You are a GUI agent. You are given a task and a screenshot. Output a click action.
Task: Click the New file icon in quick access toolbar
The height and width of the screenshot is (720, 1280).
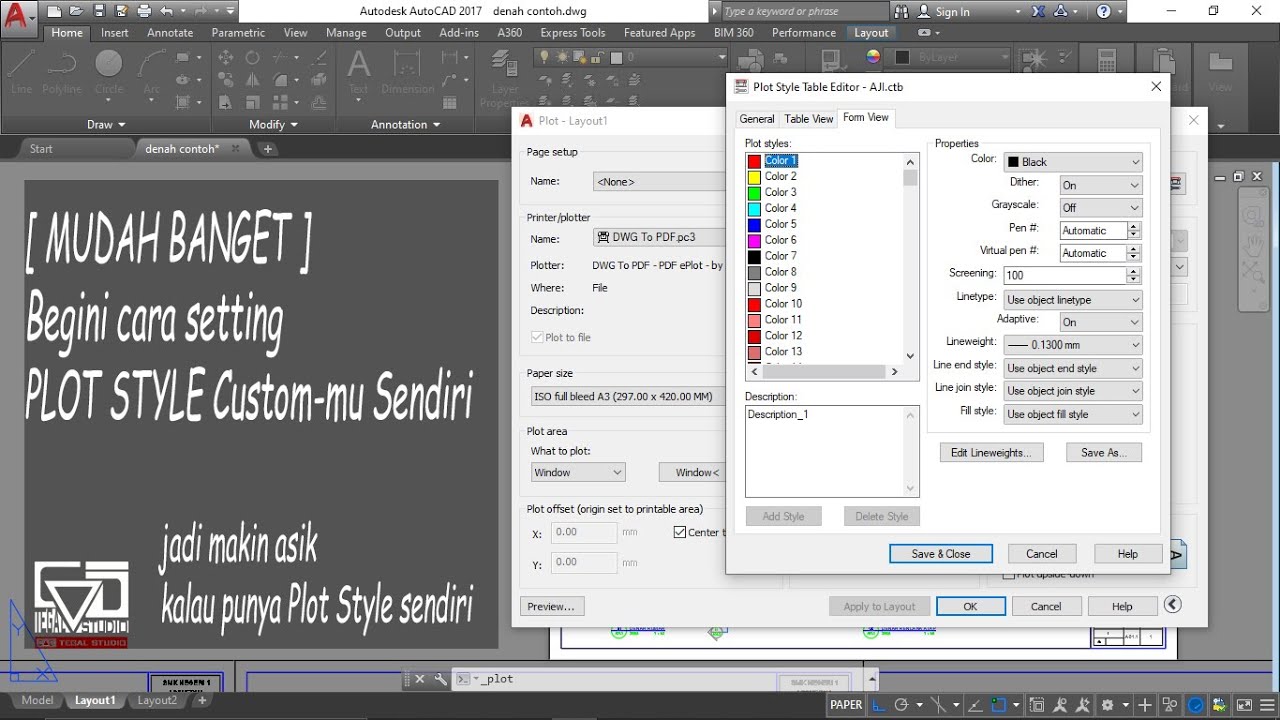54,12
